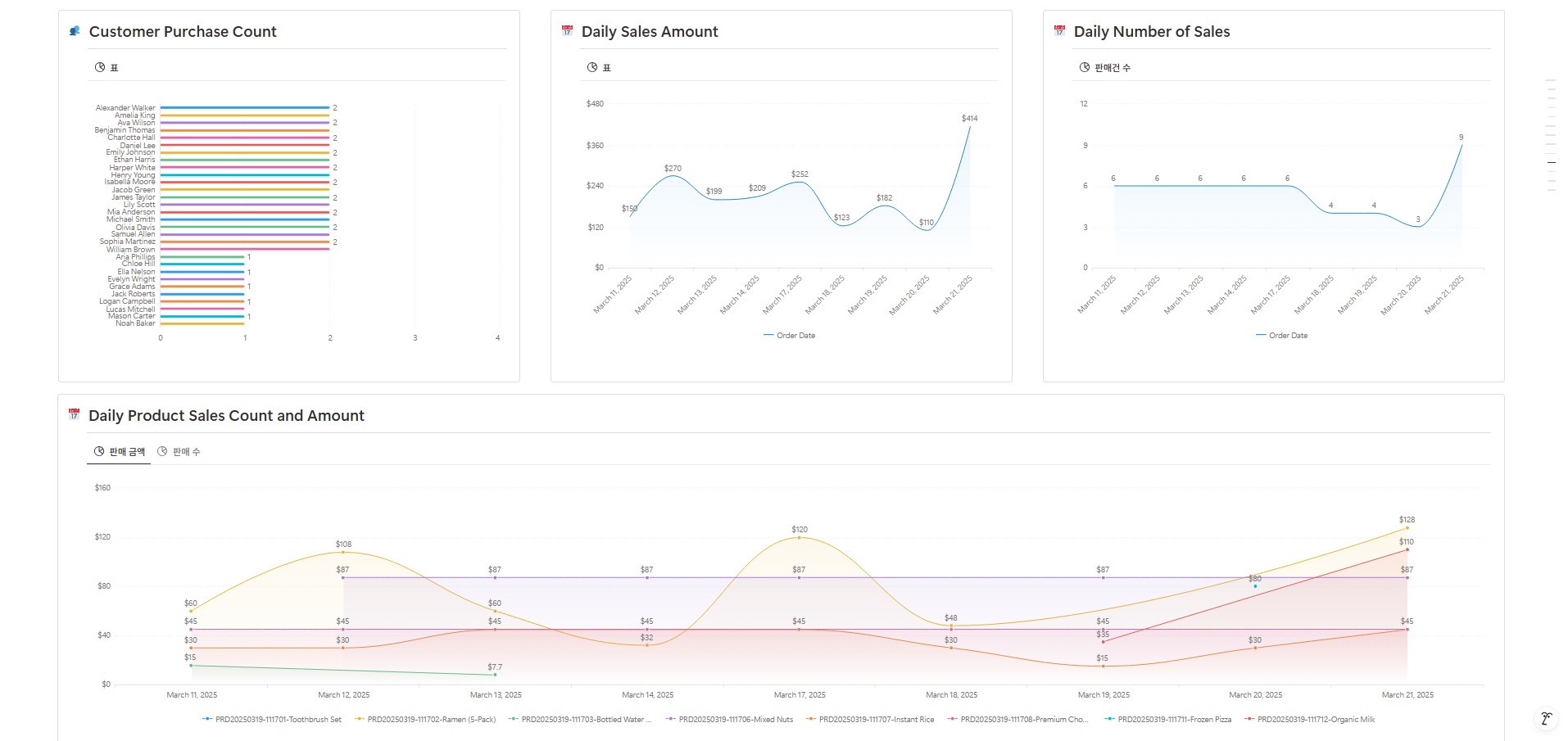Click the Customer Purchase Count heading

pyautogui.click(x=183, y=32)
